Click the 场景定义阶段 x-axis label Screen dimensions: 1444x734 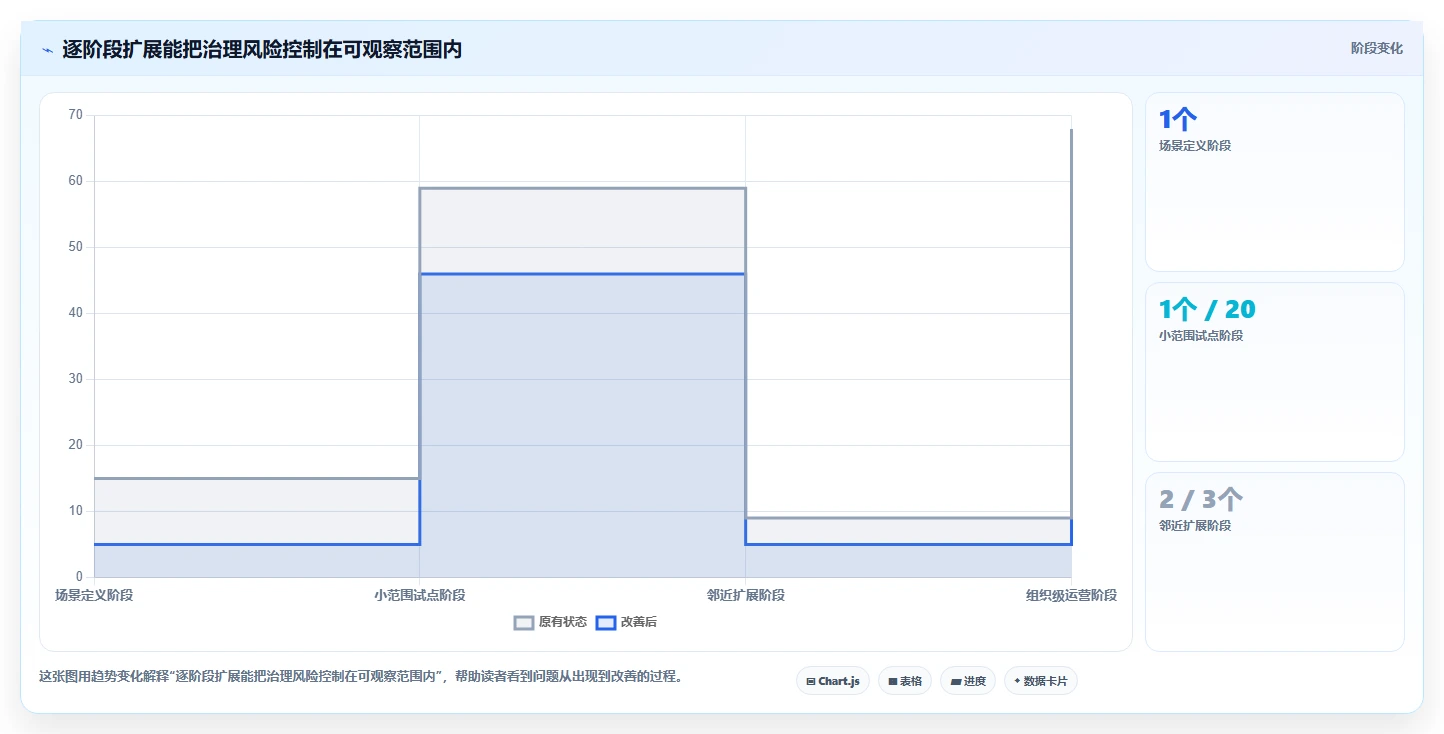(x=94, y=595)
